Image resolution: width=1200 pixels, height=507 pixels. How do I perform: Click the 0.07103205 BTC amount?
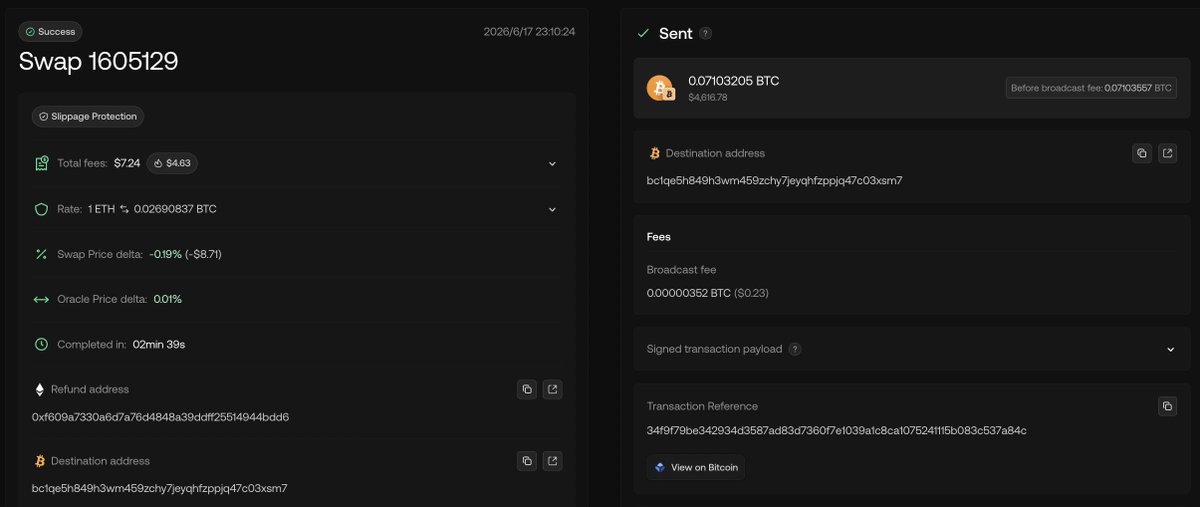pos(734,81)
